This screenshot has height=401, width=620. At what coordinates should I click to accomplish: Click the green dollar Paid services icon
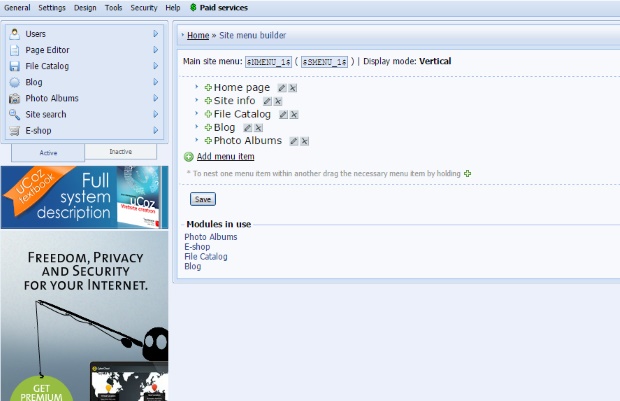(193, 7)
